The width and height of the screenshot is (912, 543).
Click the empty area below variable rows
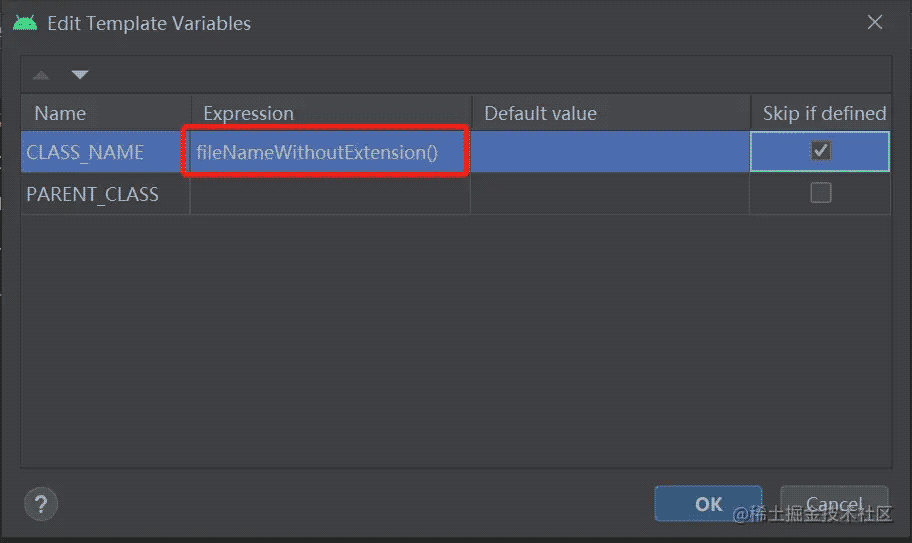[x=455, y=340]
